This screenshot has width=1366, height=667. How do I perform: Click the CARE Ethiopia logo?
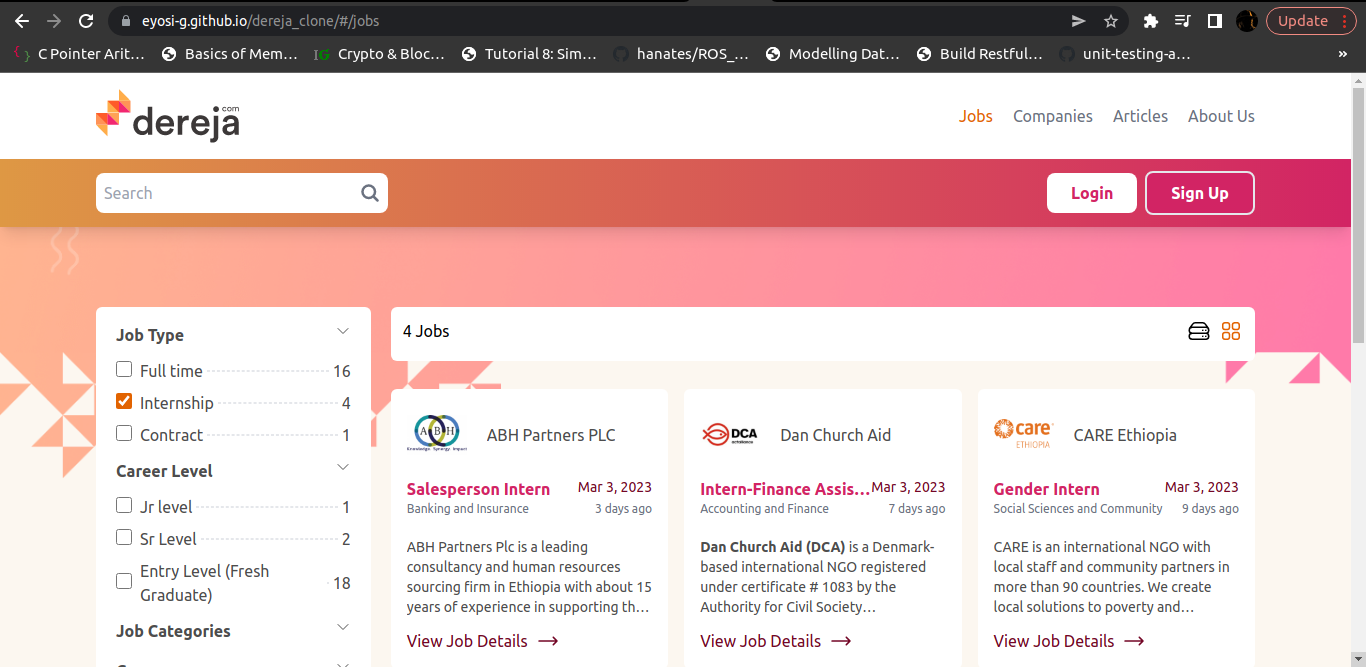1023,433
